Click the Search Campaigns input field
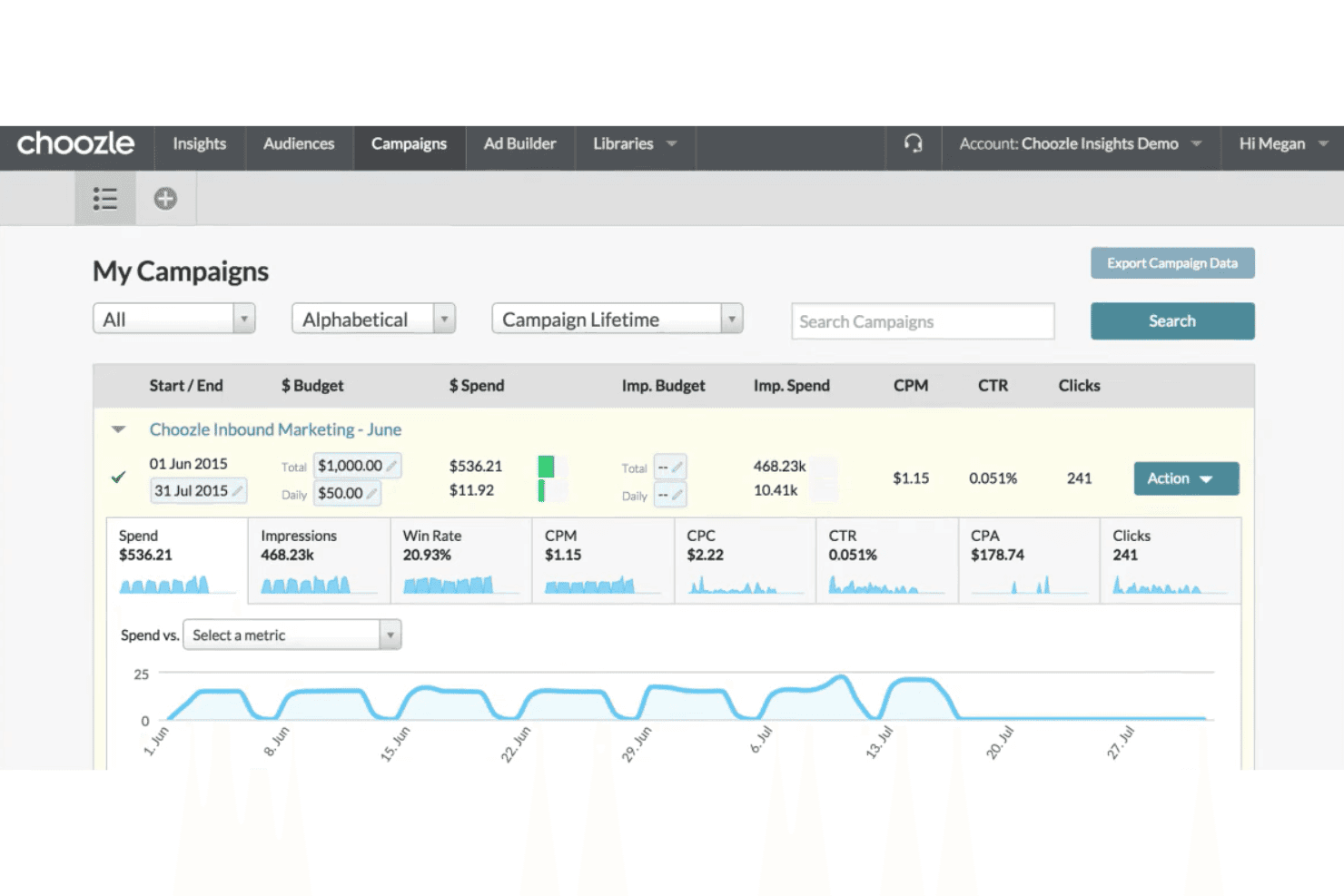Screen dimensions: 1344x896 pyautogui.click(x=923, y=321)
